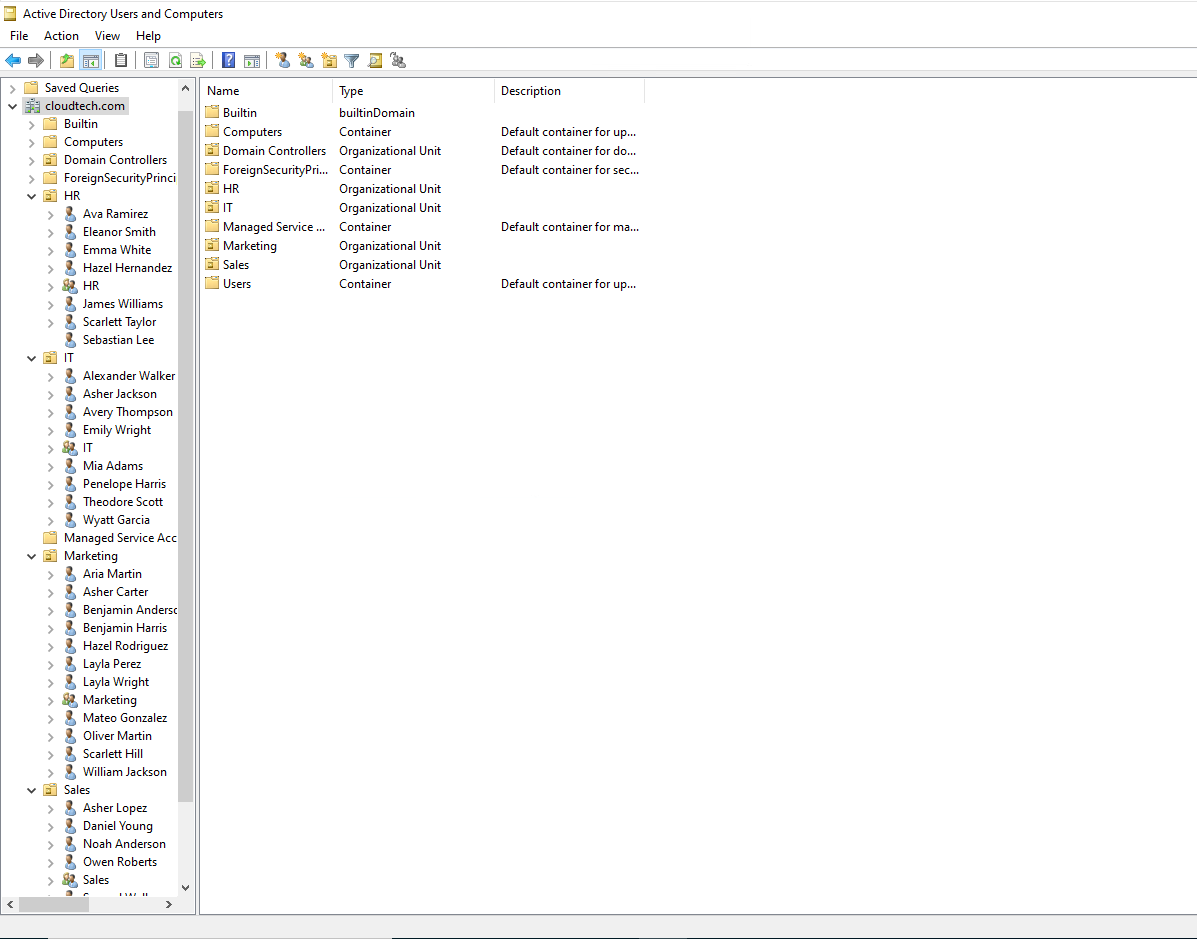Open Help with the question mark icon
The width and height of the screenshot is (1197, 939).
(228, 60)
